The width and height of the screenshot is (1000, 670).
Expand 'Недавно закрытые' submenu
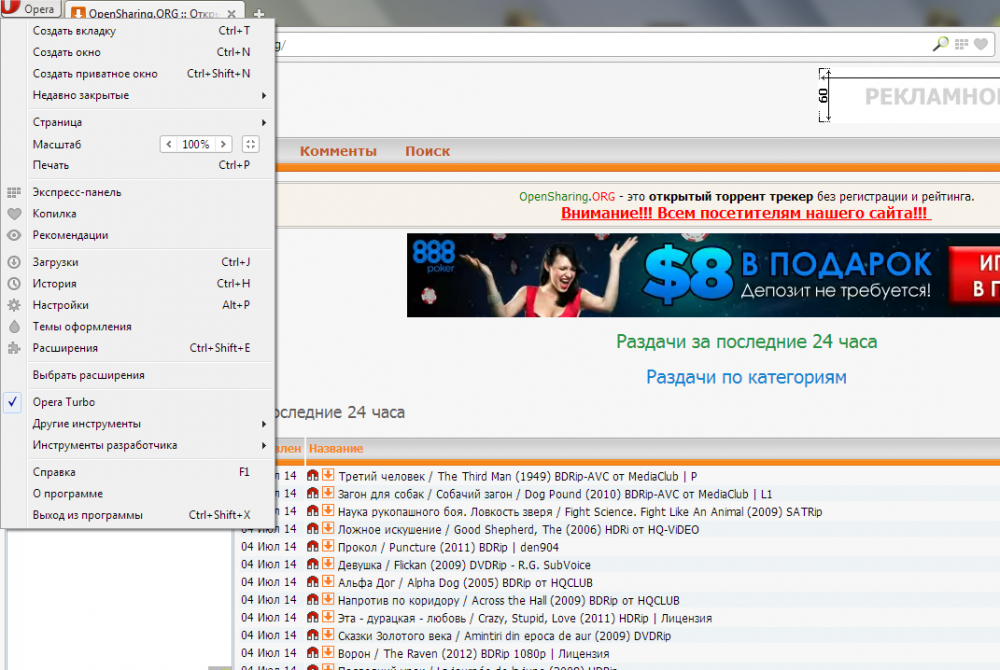(x=138, y=96)
